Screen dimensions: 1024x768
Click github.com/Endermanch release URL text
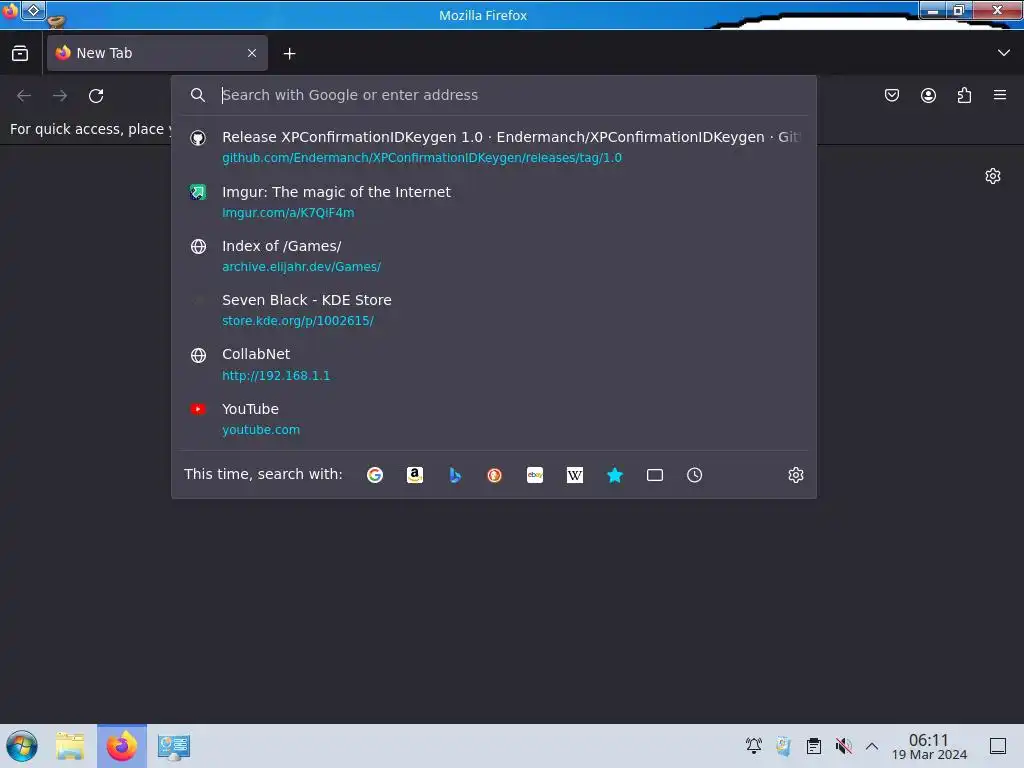(x=422, y=157)
